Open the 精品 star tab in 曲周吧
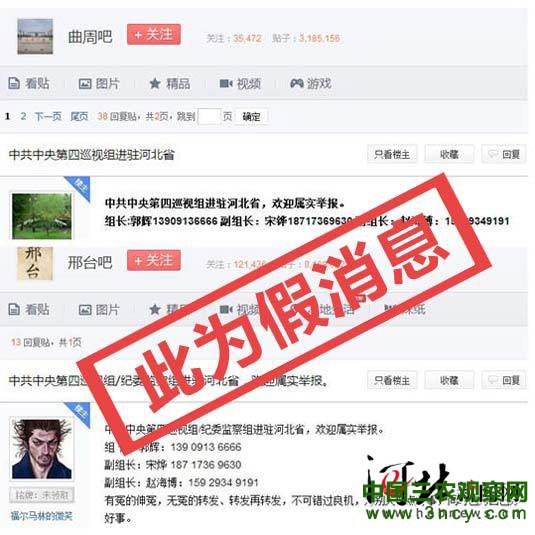This screenshot has height=535, width=535. pos(170,83)
